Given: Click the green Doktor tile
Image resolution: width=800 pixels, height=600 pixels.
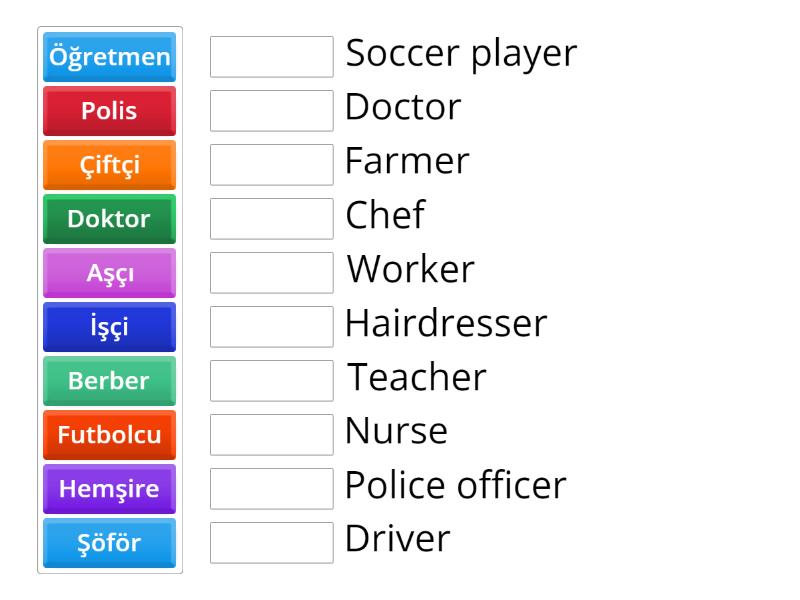Looking at the screenshot, I should [109, 219].
